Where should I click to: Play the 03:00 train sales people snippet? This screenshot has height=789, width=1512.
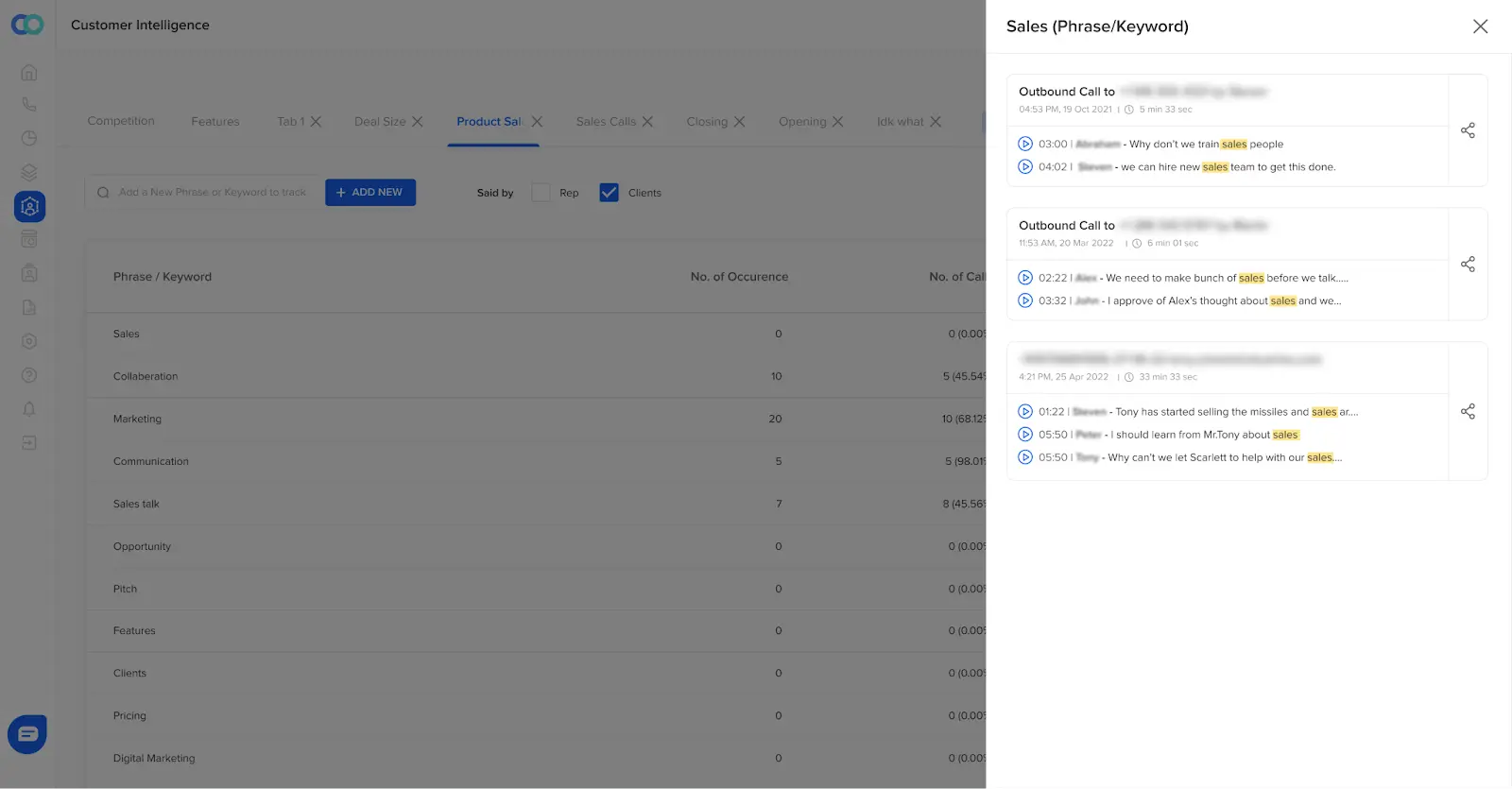[1025, 145]
